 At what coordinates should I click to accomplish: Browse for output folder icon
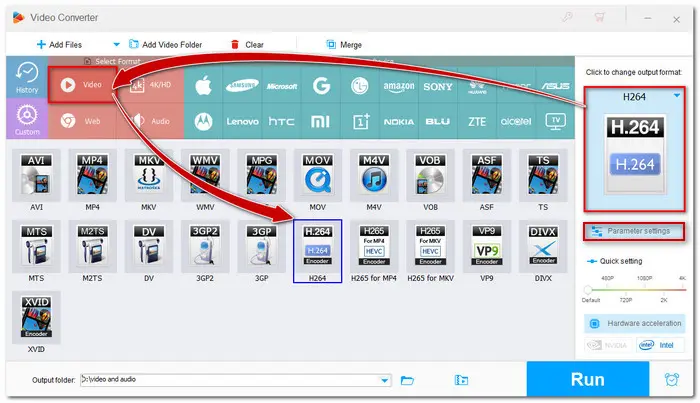407,380
